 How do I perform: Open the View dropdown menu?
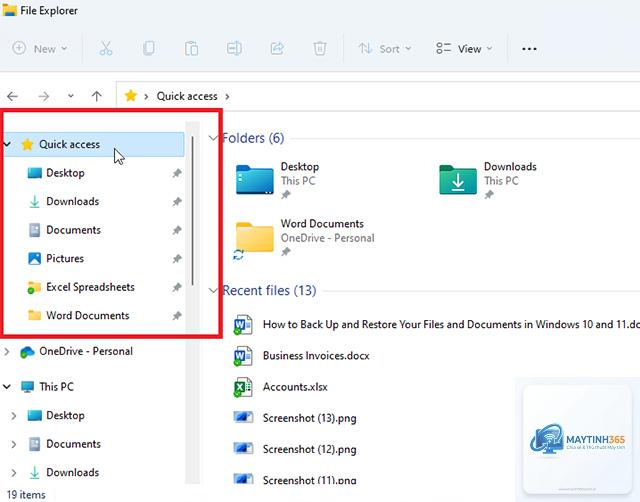[464, 49]
